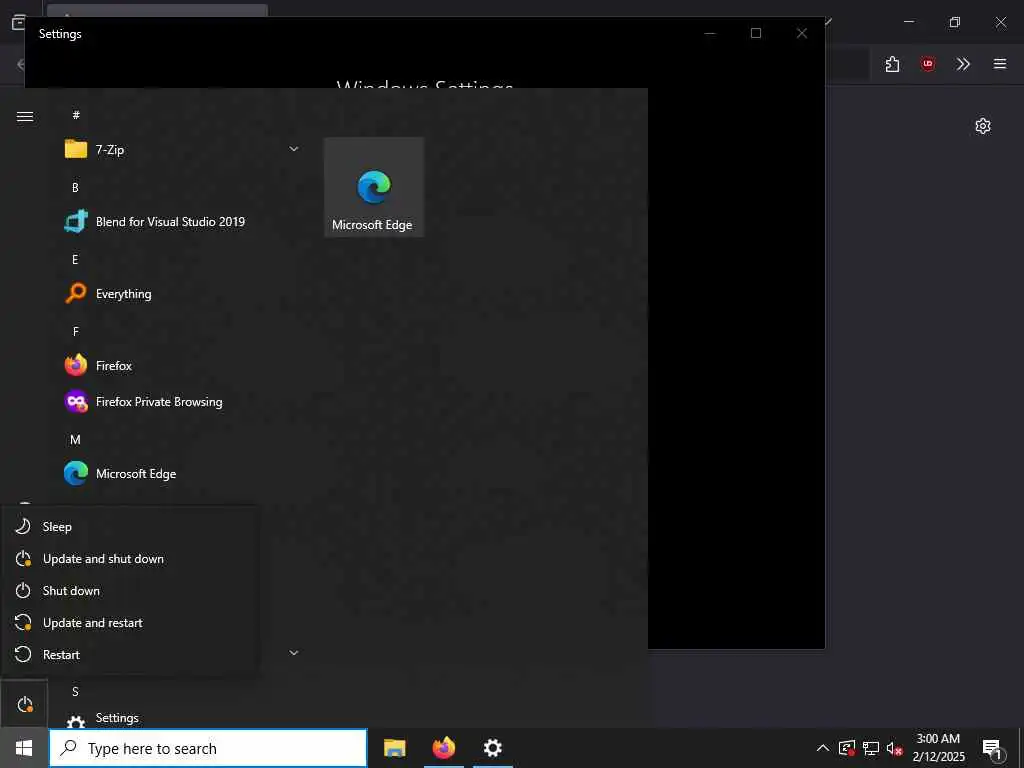Maximize the Settings window
Screen dimensions: 1024x768
(756, 33)
